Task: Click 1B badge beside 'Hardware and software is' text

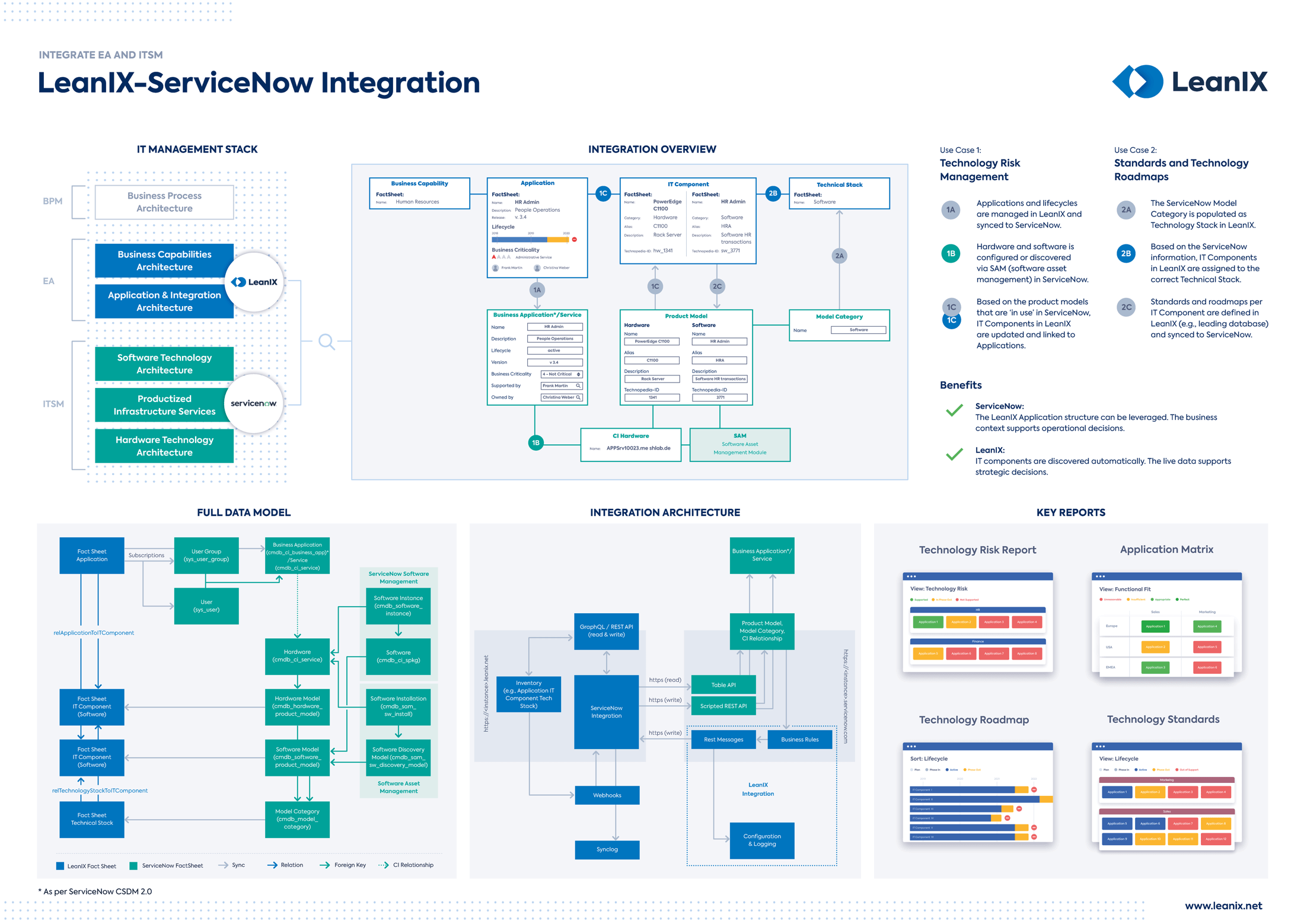Action: point(951,254)
